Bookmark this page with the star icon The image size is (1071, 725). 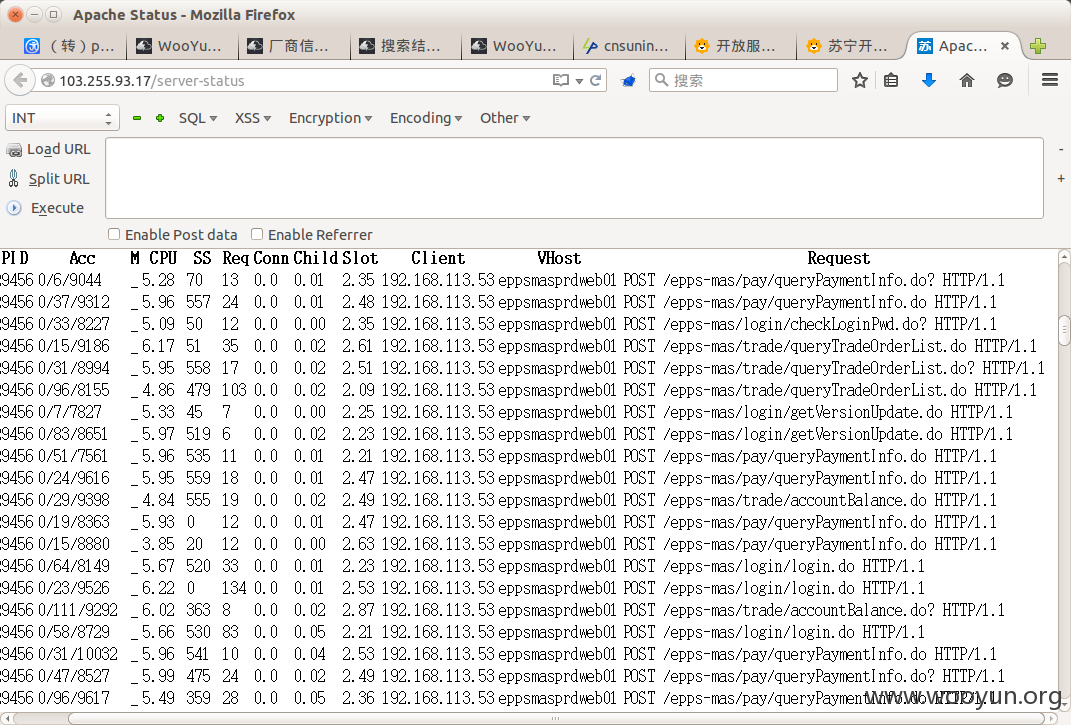coord(860,81)
